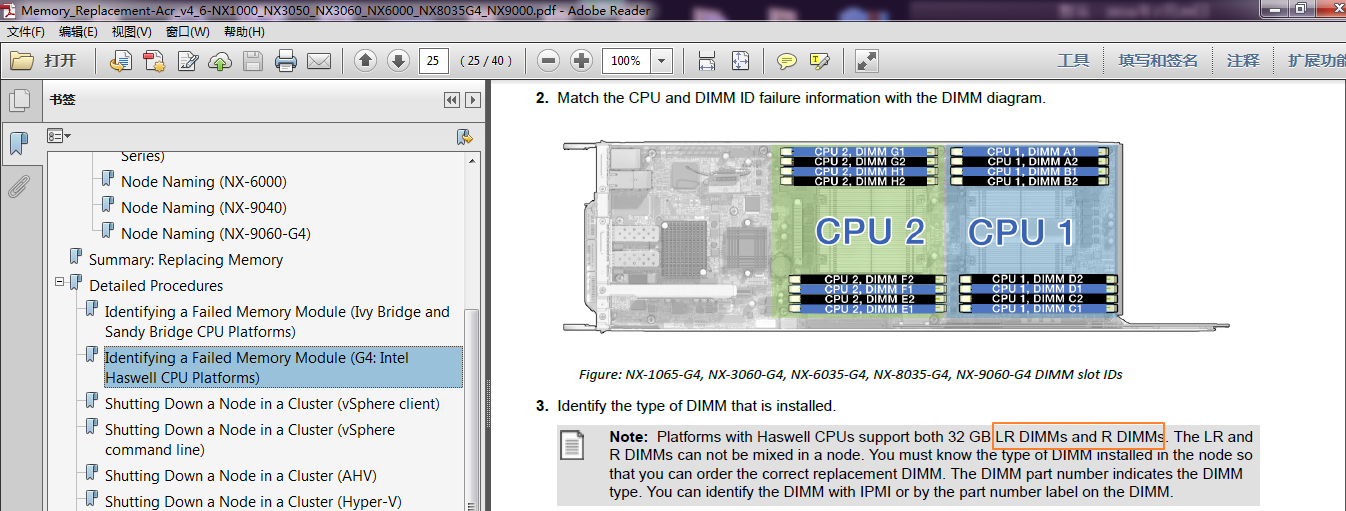1346x511 pixels.
Task: Collapse the bookmarks panel left arrows
Action: pyautogui.click(x=452, y=100)
